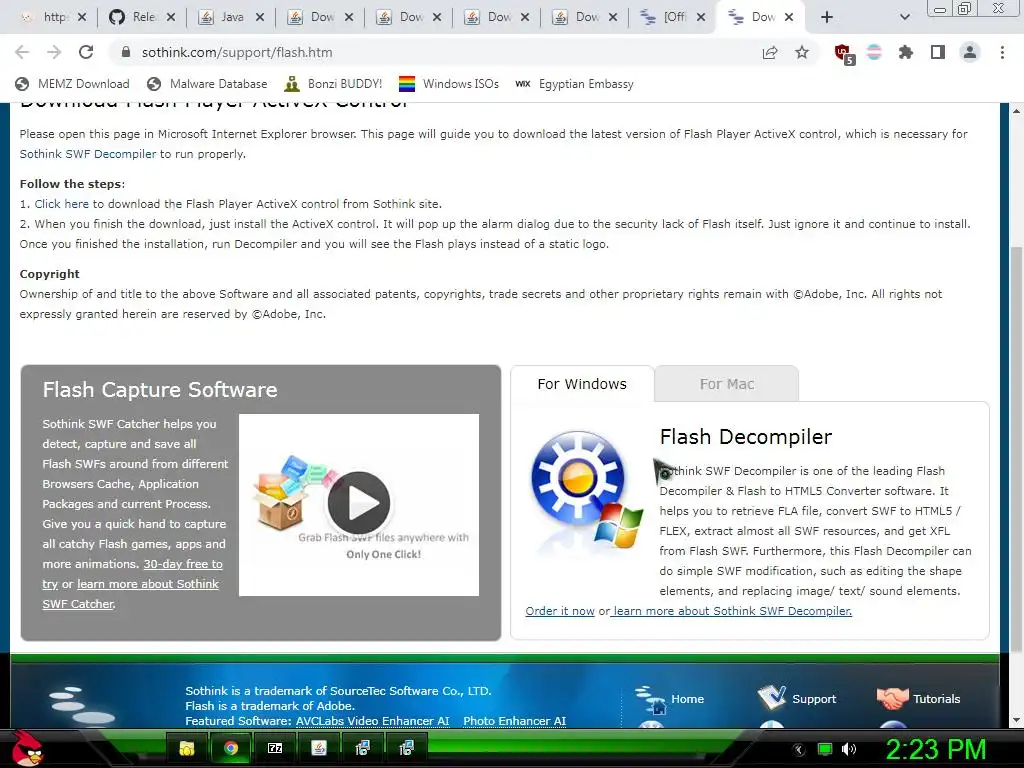
Task: Click the scrollbar up arrow
Action: (x=1016, y=111)
